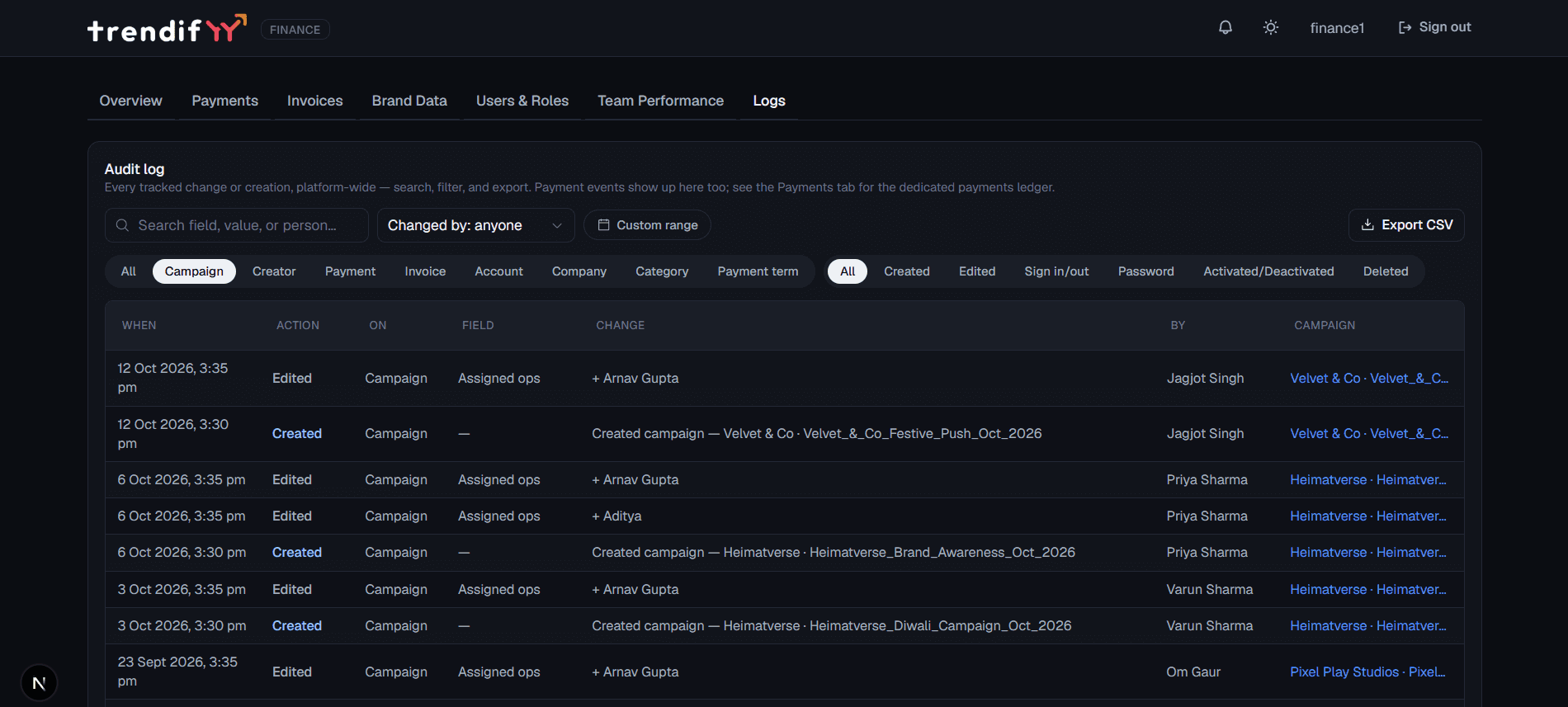Show only Created actions

[x=907, y=271]
